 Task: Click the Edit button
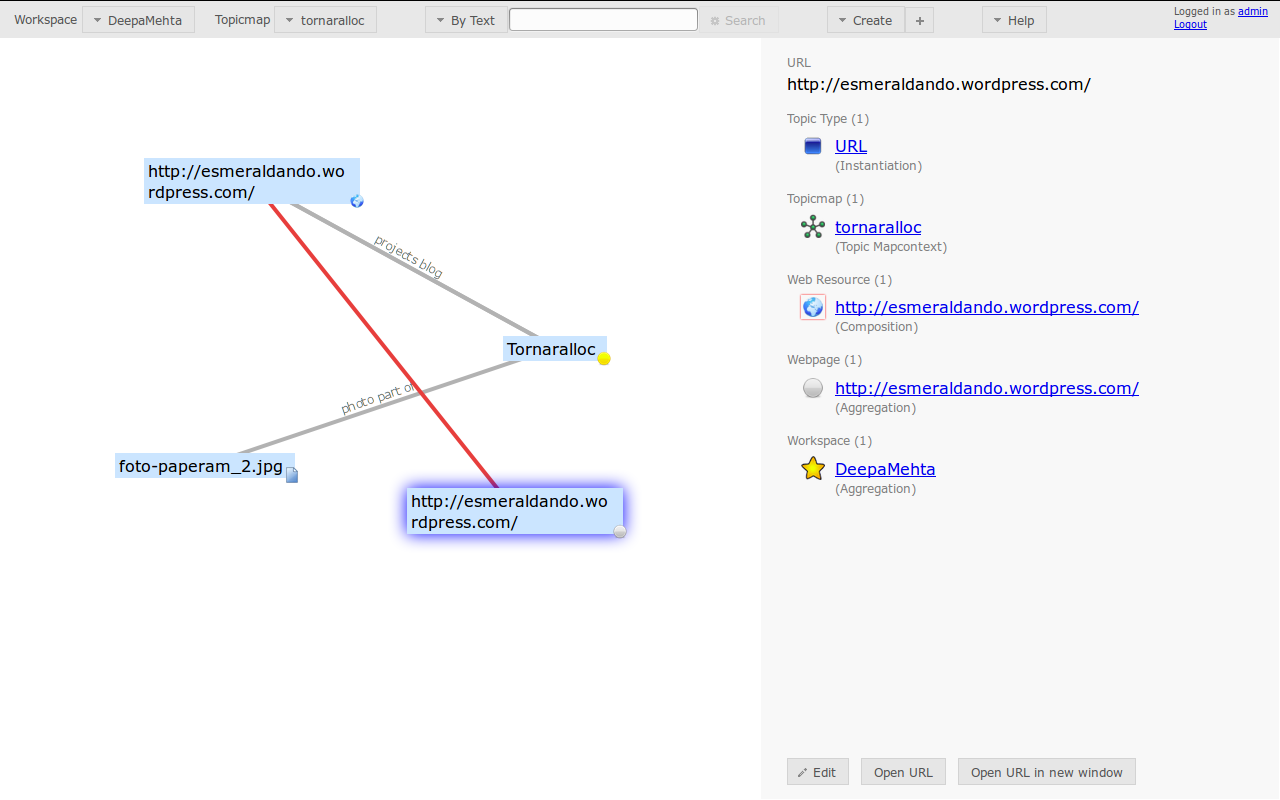818,772
